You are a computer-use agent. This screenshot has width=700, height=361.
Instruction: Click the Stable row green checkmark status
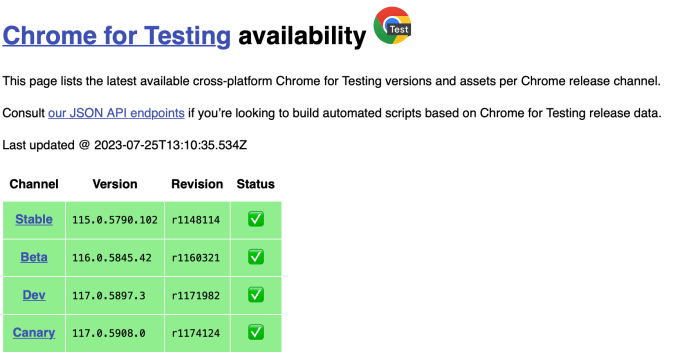pos(256,219)
